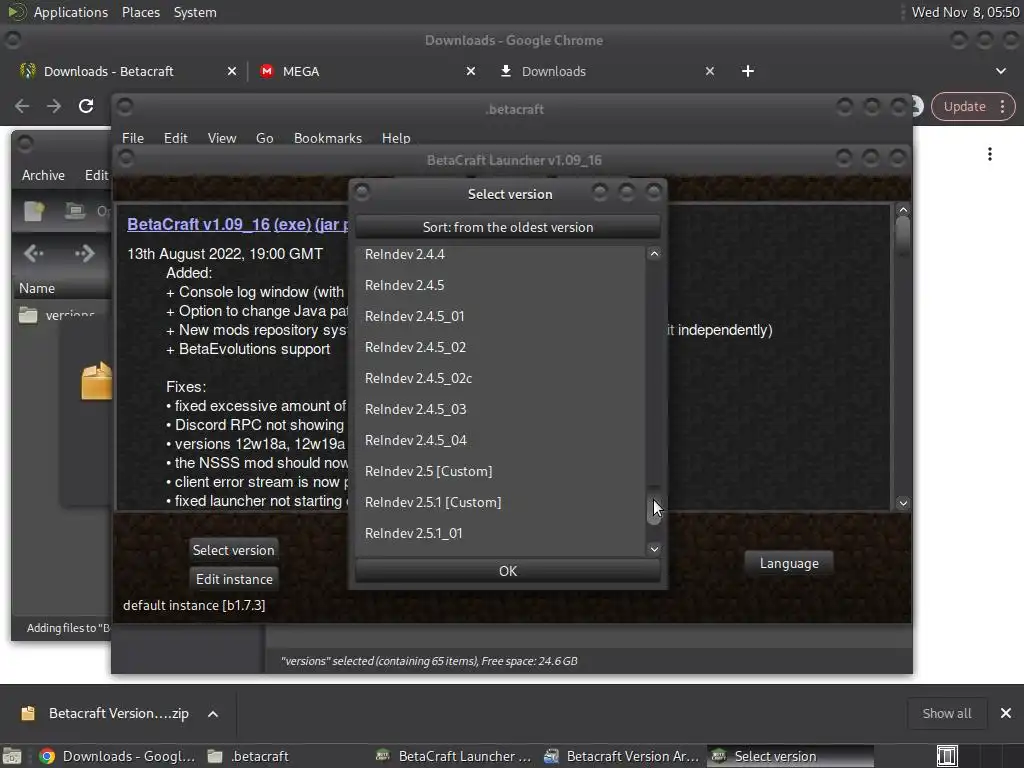Pick ReIndev 2.5 [Custom] version
Screen dimensions: 1024x768
coord(500,472)
